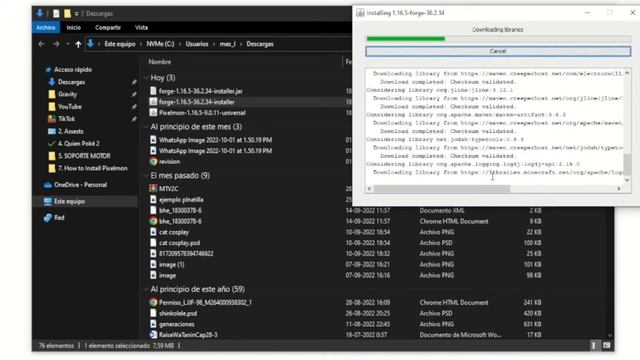Screen dimensions: 640x360
Task: Select Pixelmon-1.16.5-9.0.11-universal file
Action: (x=202, y=113)
